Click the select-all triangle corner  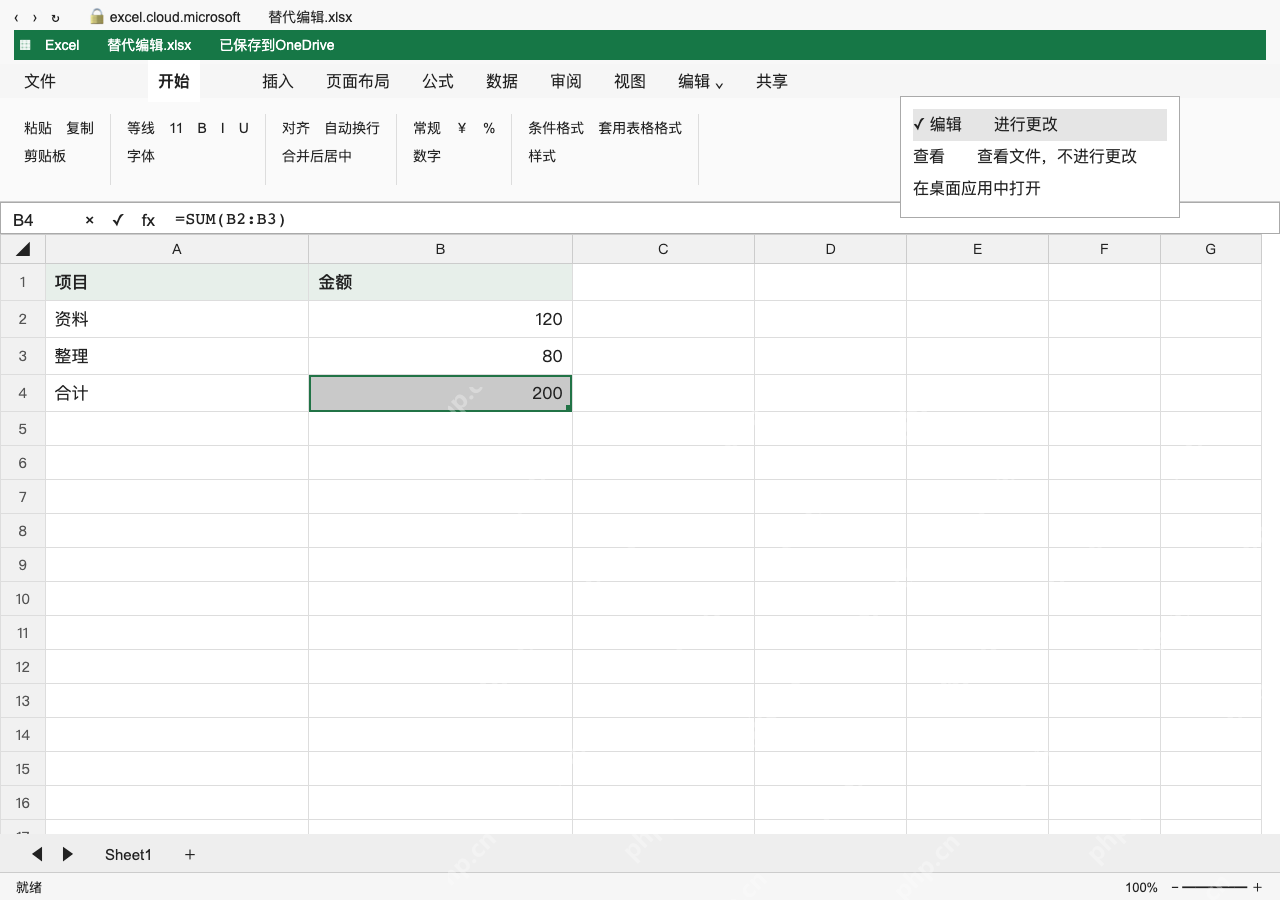tap(23, 249)
